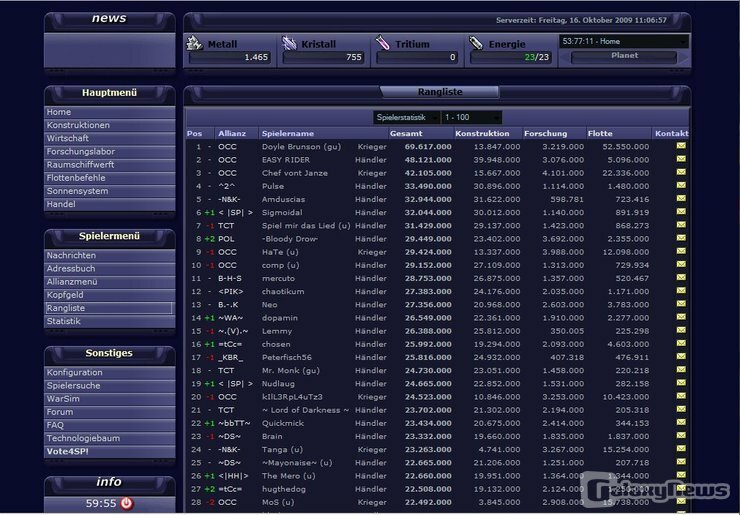Go to Allianzmenü
The height and width of the screenshot is (515, 740).
tap(109, 282)
